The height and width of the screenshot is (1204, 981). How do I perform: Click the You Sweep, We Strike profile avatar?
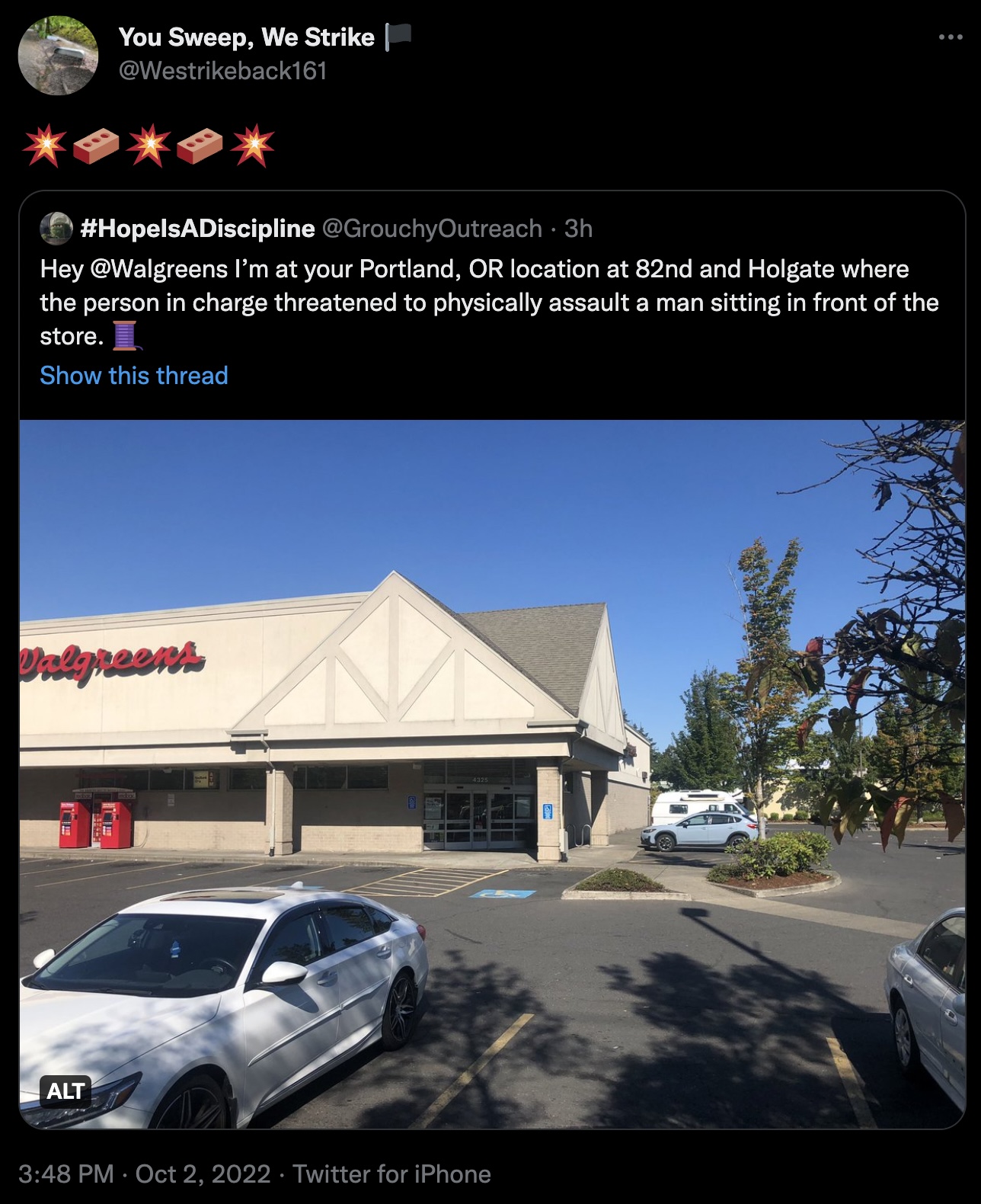(x=58, y=56)
